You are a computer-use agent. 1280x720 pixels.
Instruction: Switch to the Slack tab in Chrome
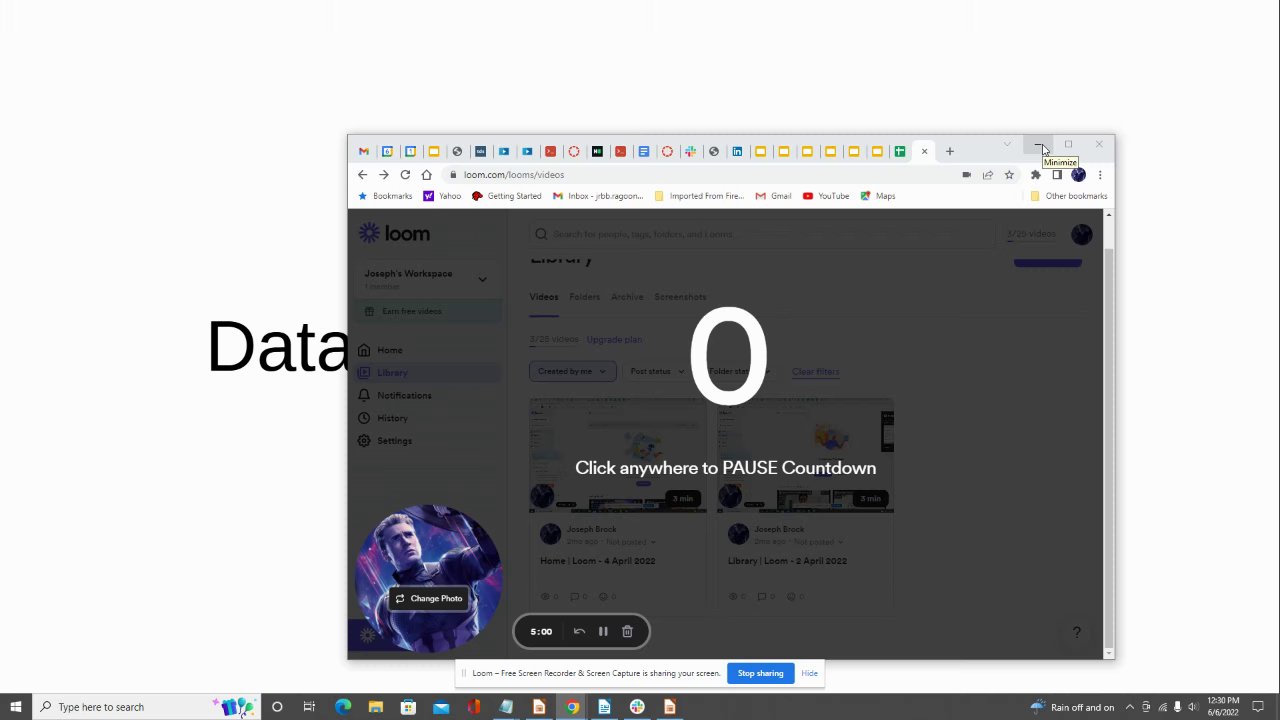coord(690,152)
